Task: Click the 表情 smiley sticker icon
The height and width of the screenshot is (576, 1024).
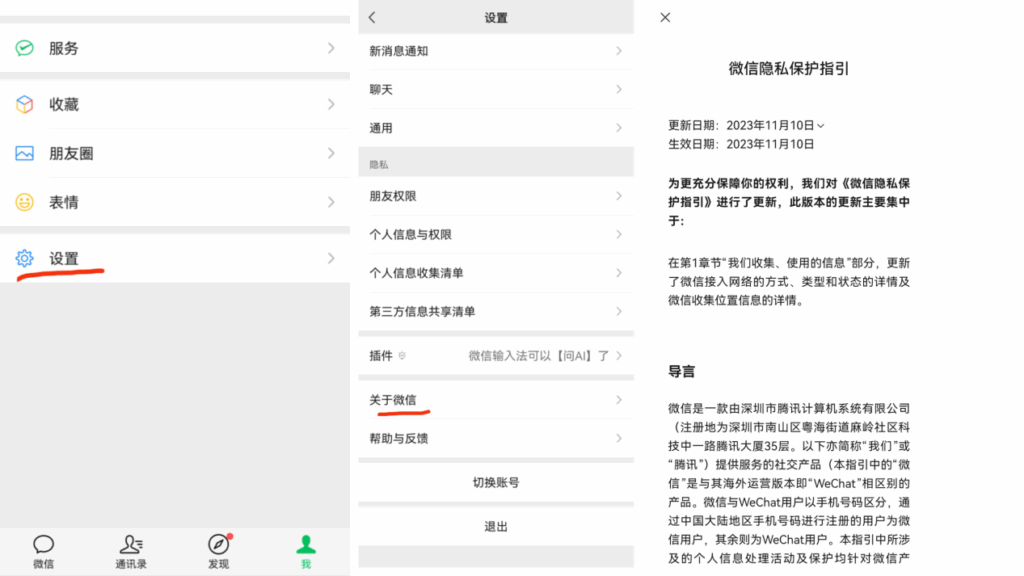Action: click(23, 202)
